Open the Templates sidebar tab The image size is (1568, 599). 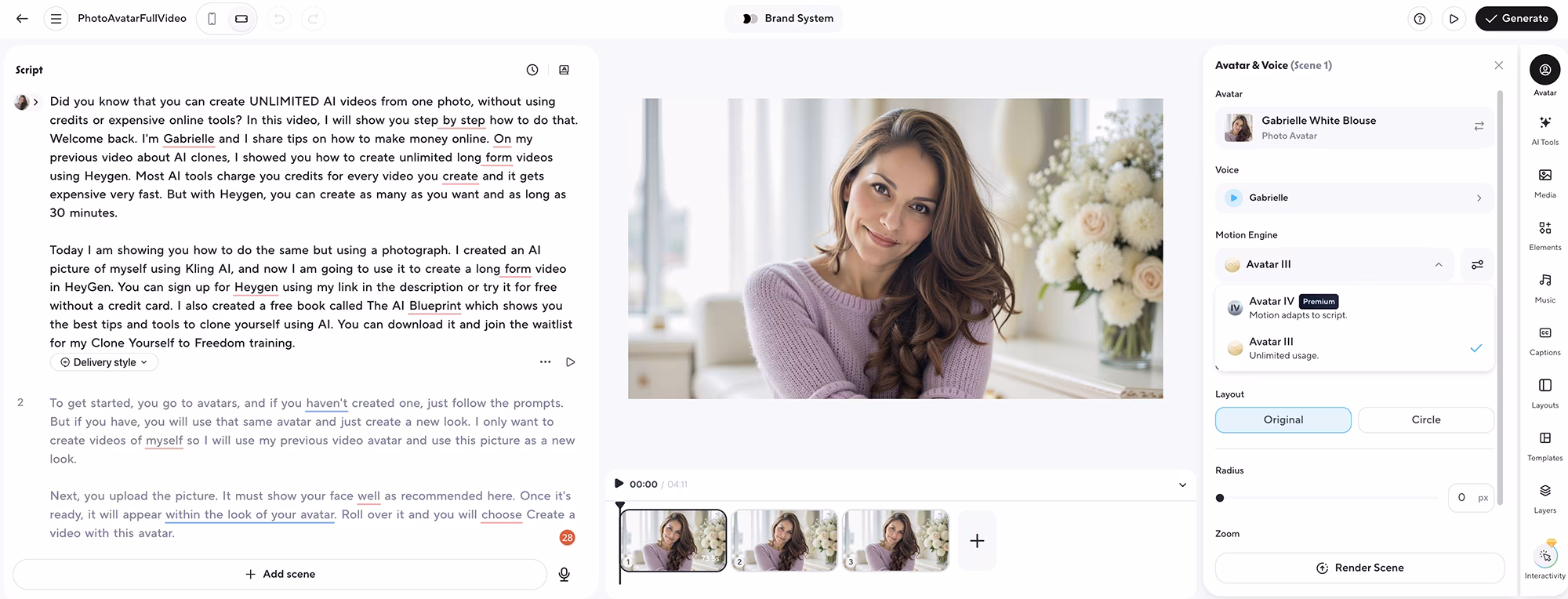coord(1544,445)
